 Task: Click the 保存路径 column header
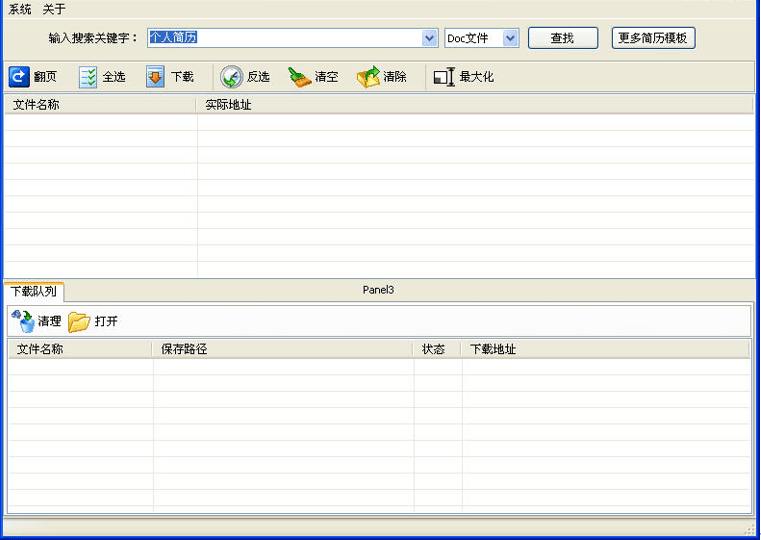tap(282, 349)
